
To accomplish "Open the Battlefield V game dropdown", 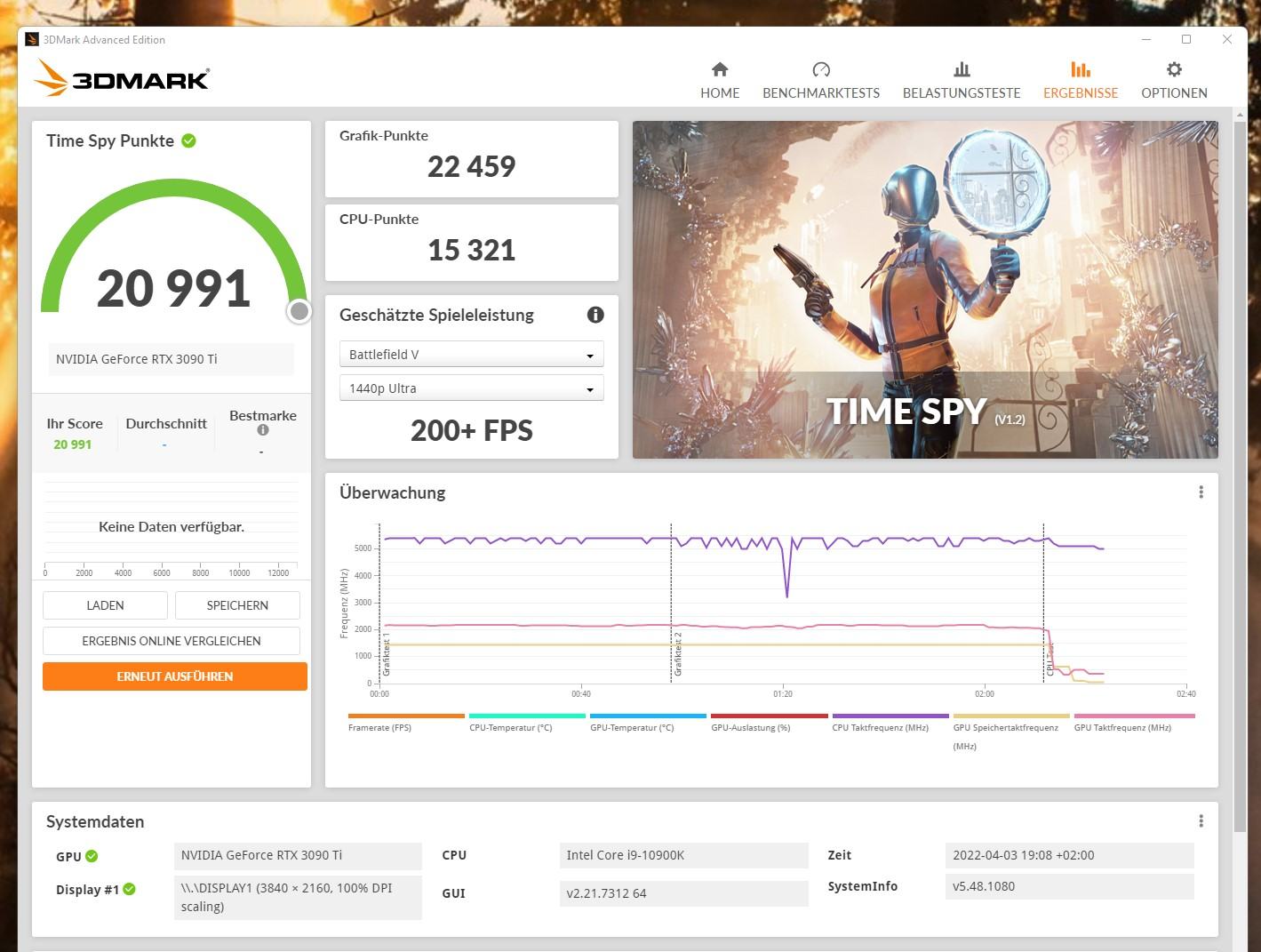I will coord(471,355).
